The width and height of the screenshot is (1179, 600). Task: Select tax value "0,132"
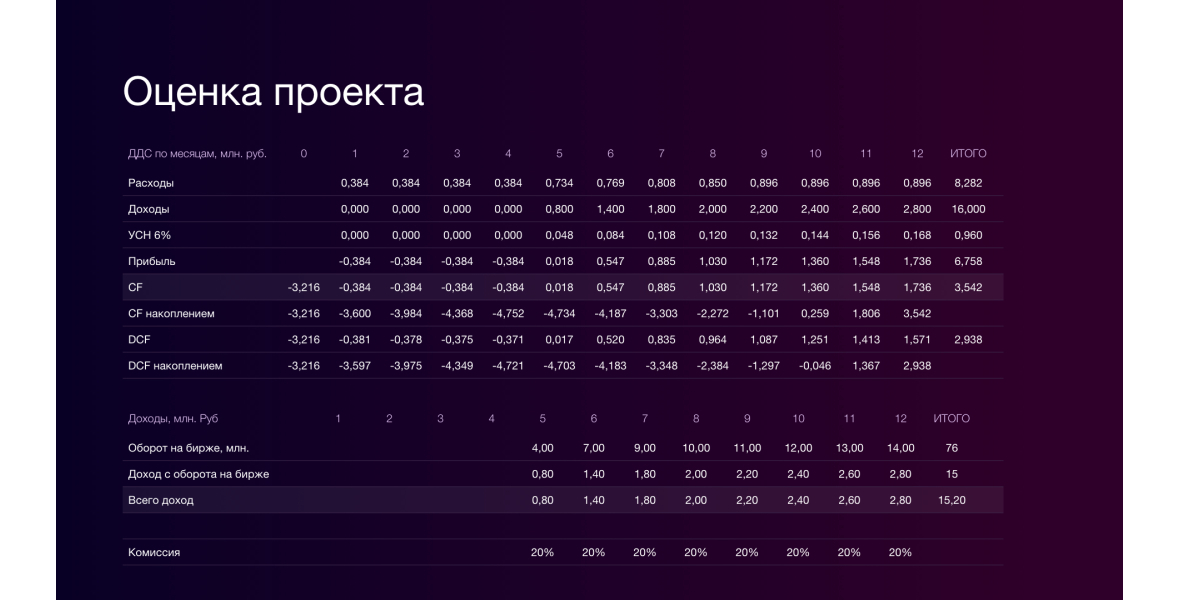click(763, 235)
